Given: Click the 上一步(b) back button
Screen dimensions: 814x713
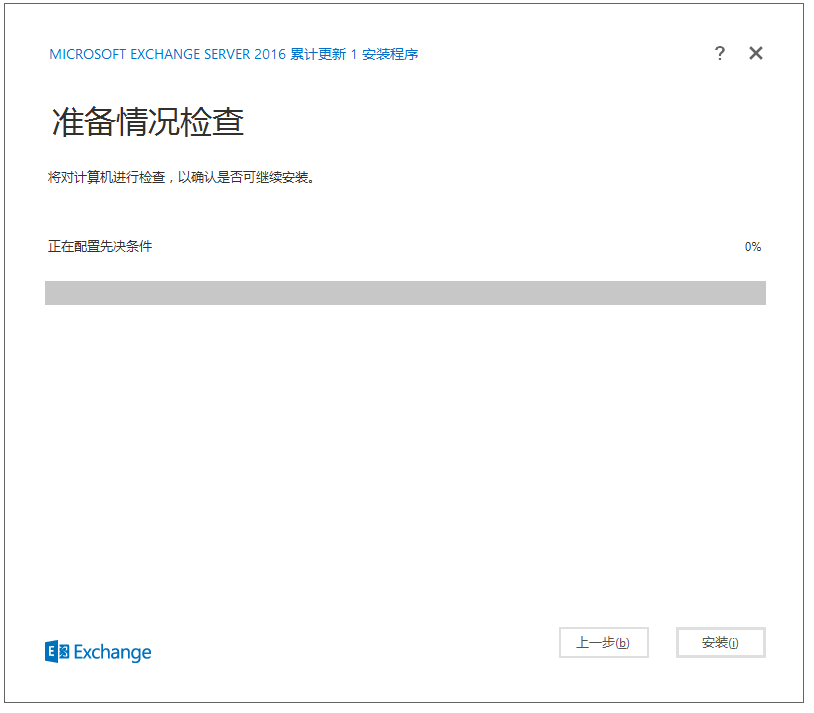Looking at the screenshot, I should tap(604, 642).
